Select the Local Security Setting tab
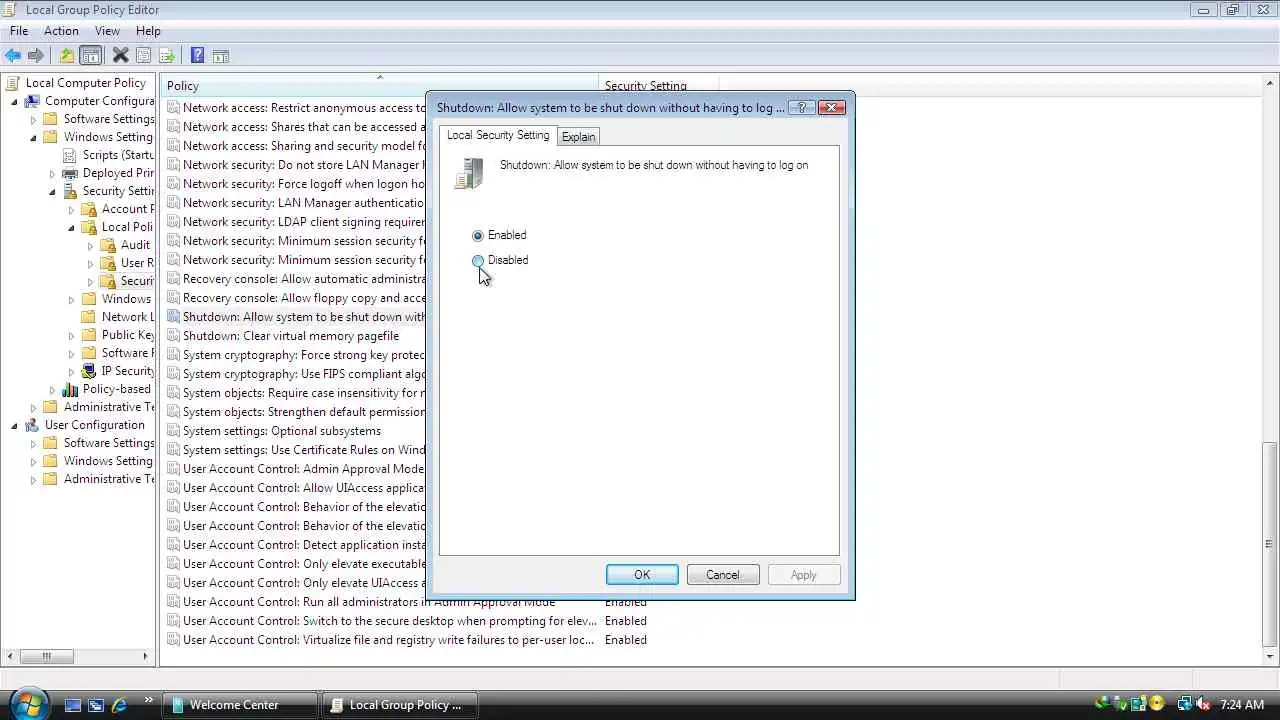The width and height of the screenshot is (1280, 720). (498, 135)
